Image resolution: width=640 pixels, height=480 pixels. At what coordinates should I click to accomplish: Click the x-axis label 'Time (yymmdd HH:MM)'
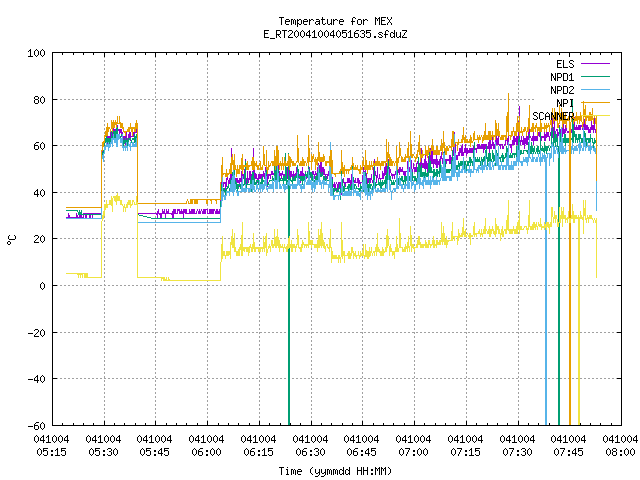coord(335,471)
